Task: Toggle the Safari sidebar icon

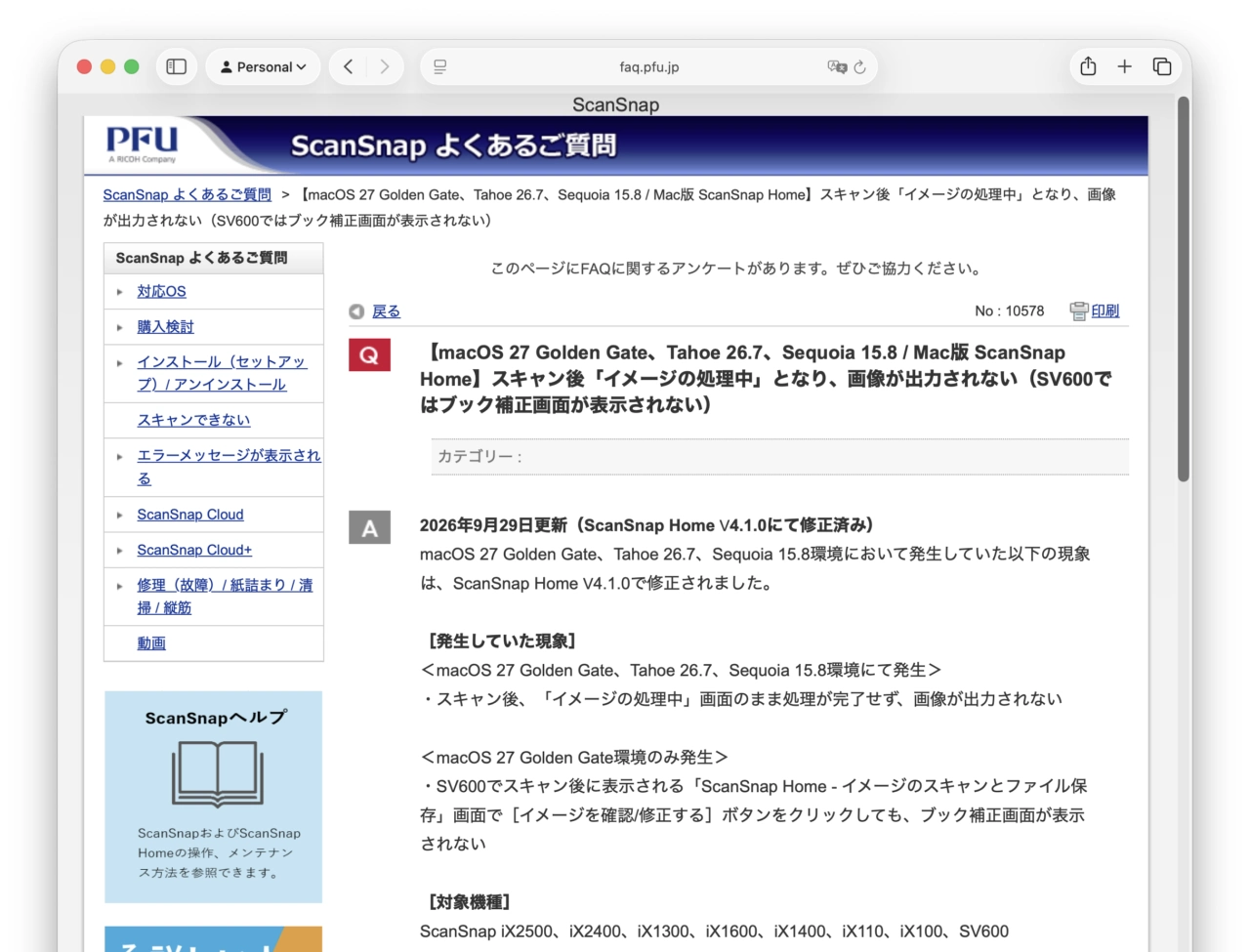Action: tap(177, 66)
